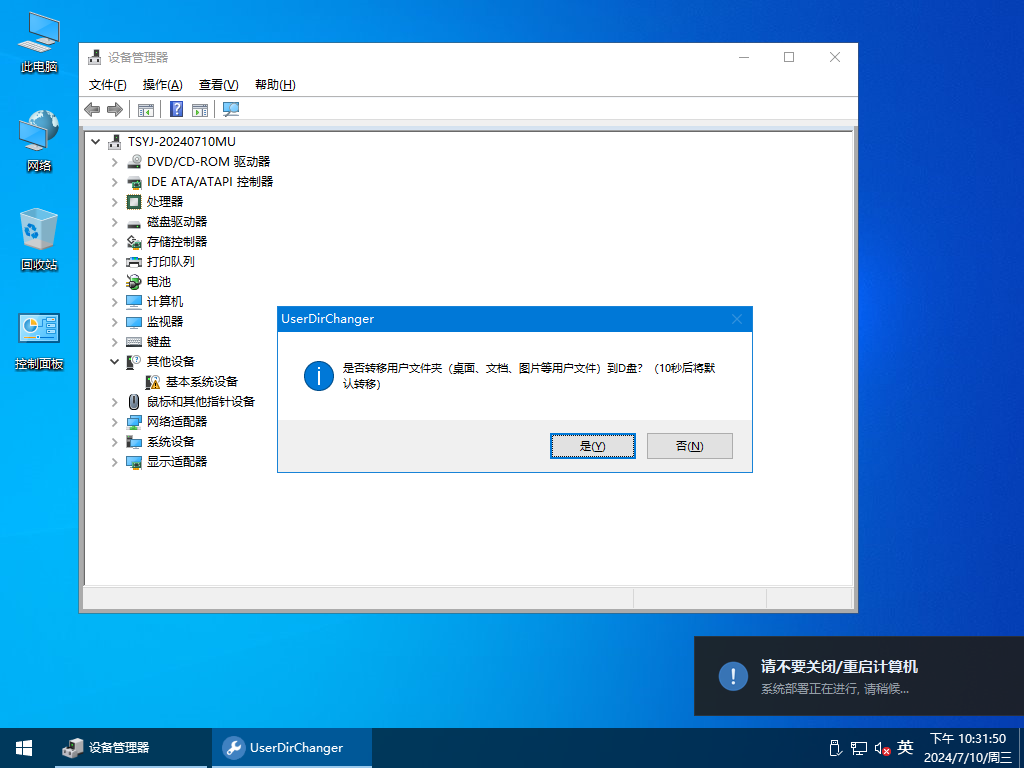Toggle the 英 input method indicator
The width and height of the screenshot is (1024, 768).
click(905, 747)
